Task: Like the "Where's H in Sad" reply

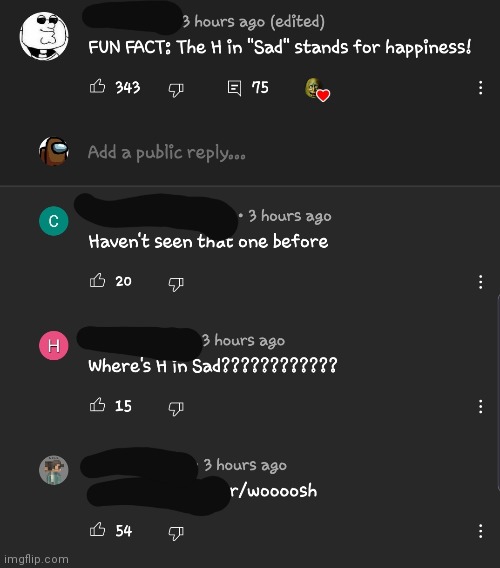Action: point(97,405)
